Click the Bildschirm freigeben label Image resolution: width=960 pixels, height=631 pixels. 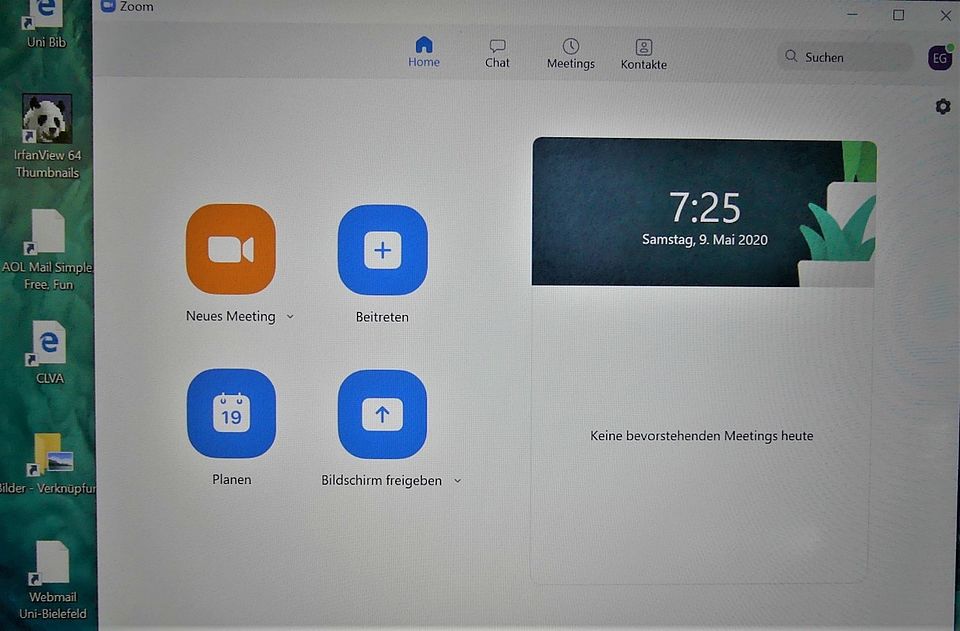(x=381, y=480)
